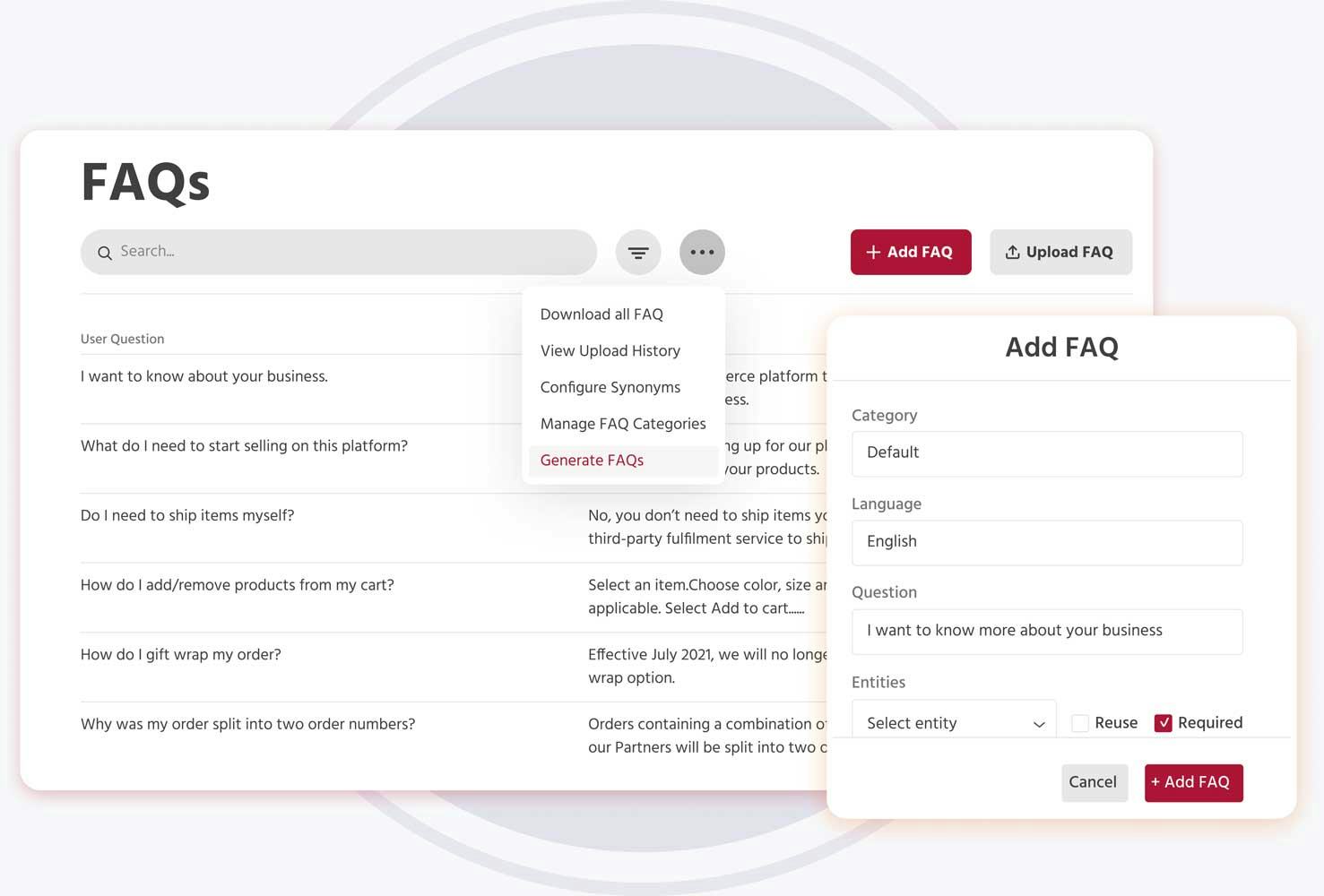Click the upload icon on Upload FAQ button
1324x896 pixels.
1014,252
